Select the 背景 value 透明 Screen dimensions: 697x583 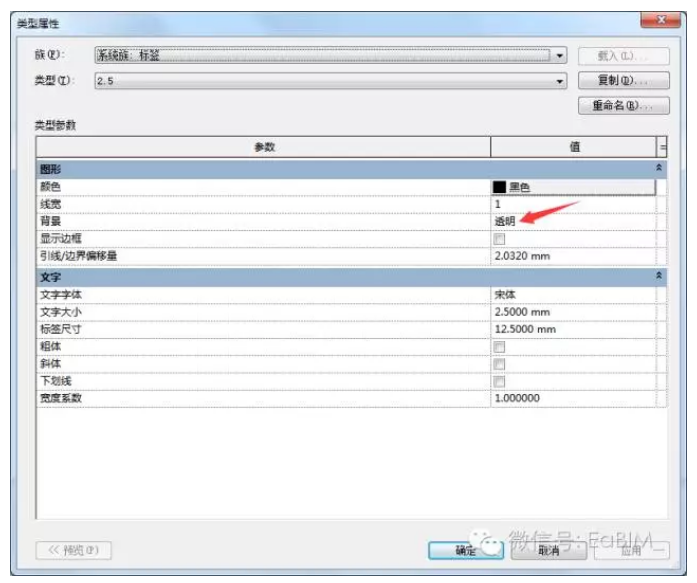(573, 221)
